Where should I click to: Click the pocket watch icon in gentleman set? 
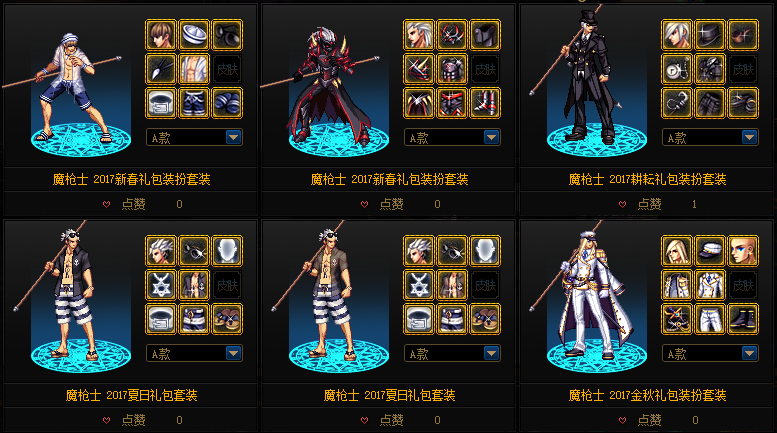click(676, 69)
